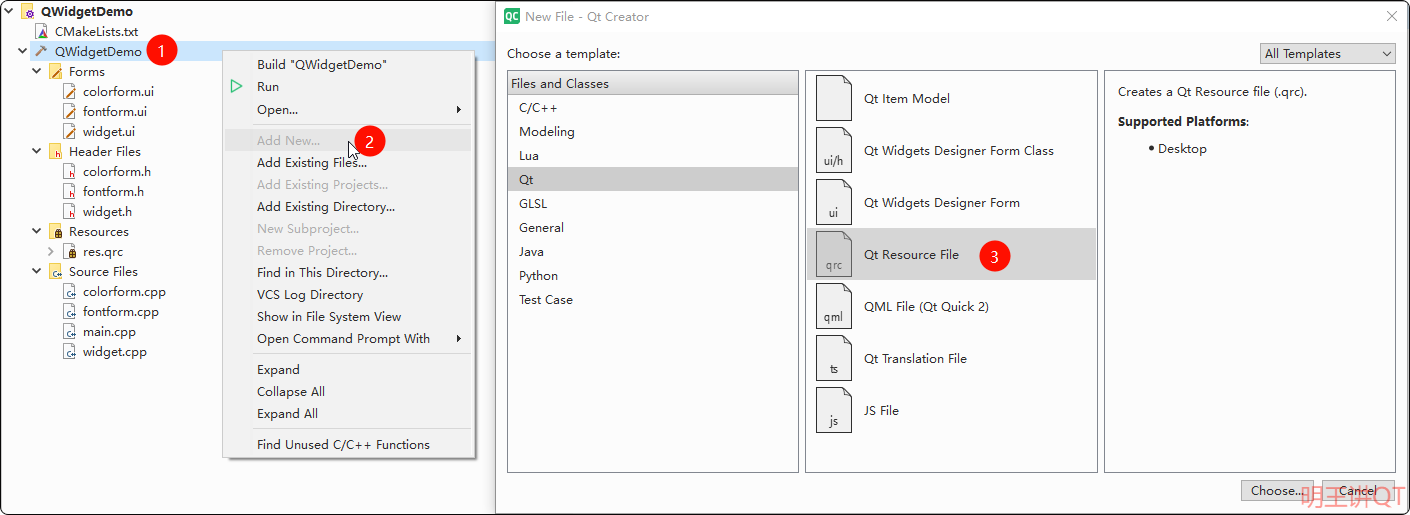Choose Build "QWidgetDemo" from context menu

pos(348,65)
